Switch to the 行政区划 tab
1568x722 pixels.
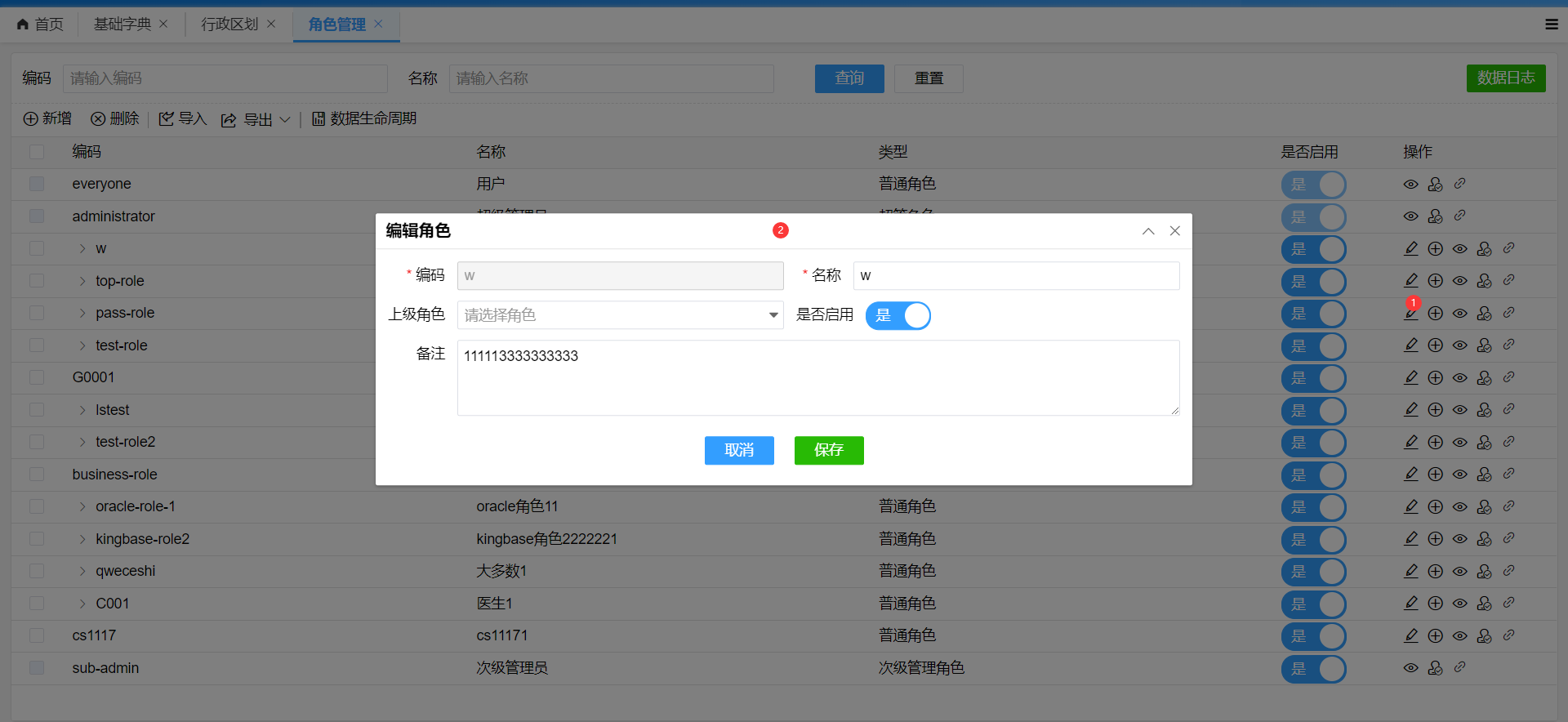[229, 25]
